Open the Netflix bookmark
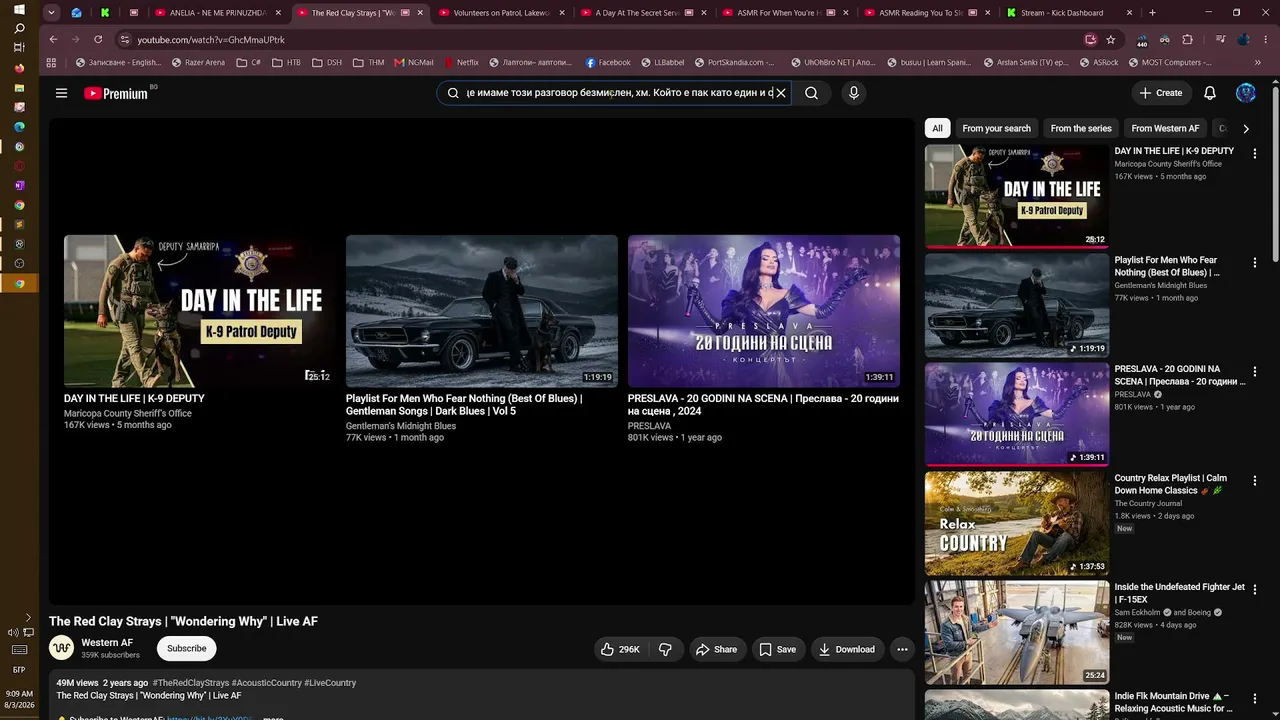This screenshot has width=1280, height=720. [462, 62]
